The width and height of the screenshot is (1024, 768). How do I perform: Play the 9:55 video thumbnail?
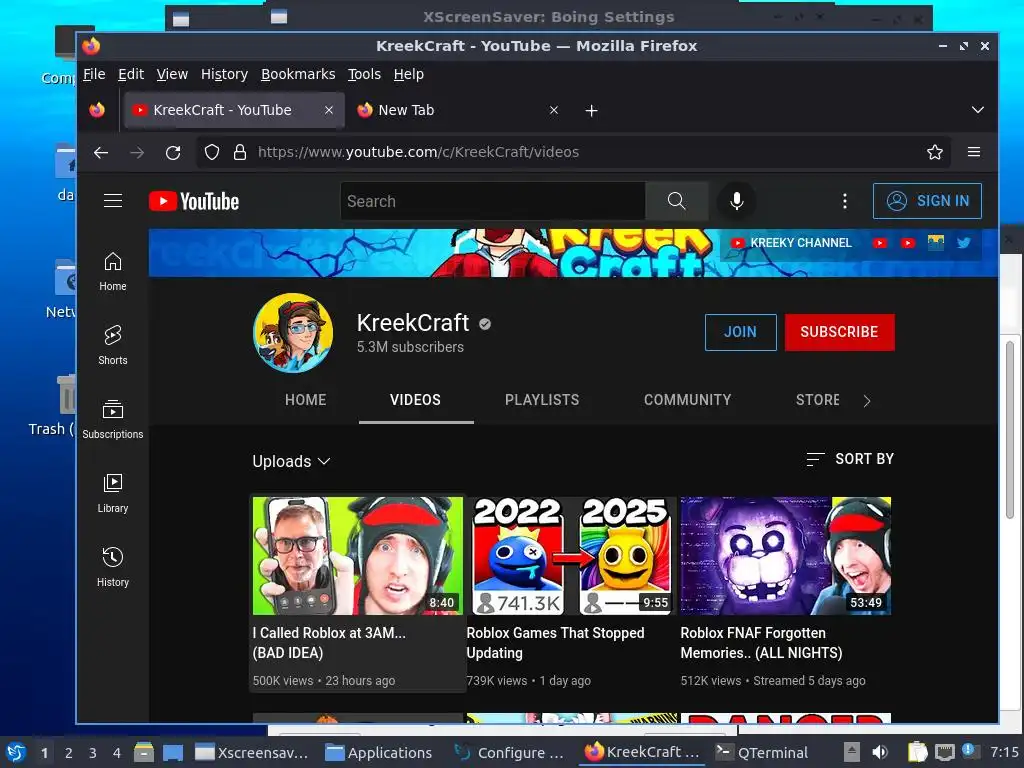[571, 556]
